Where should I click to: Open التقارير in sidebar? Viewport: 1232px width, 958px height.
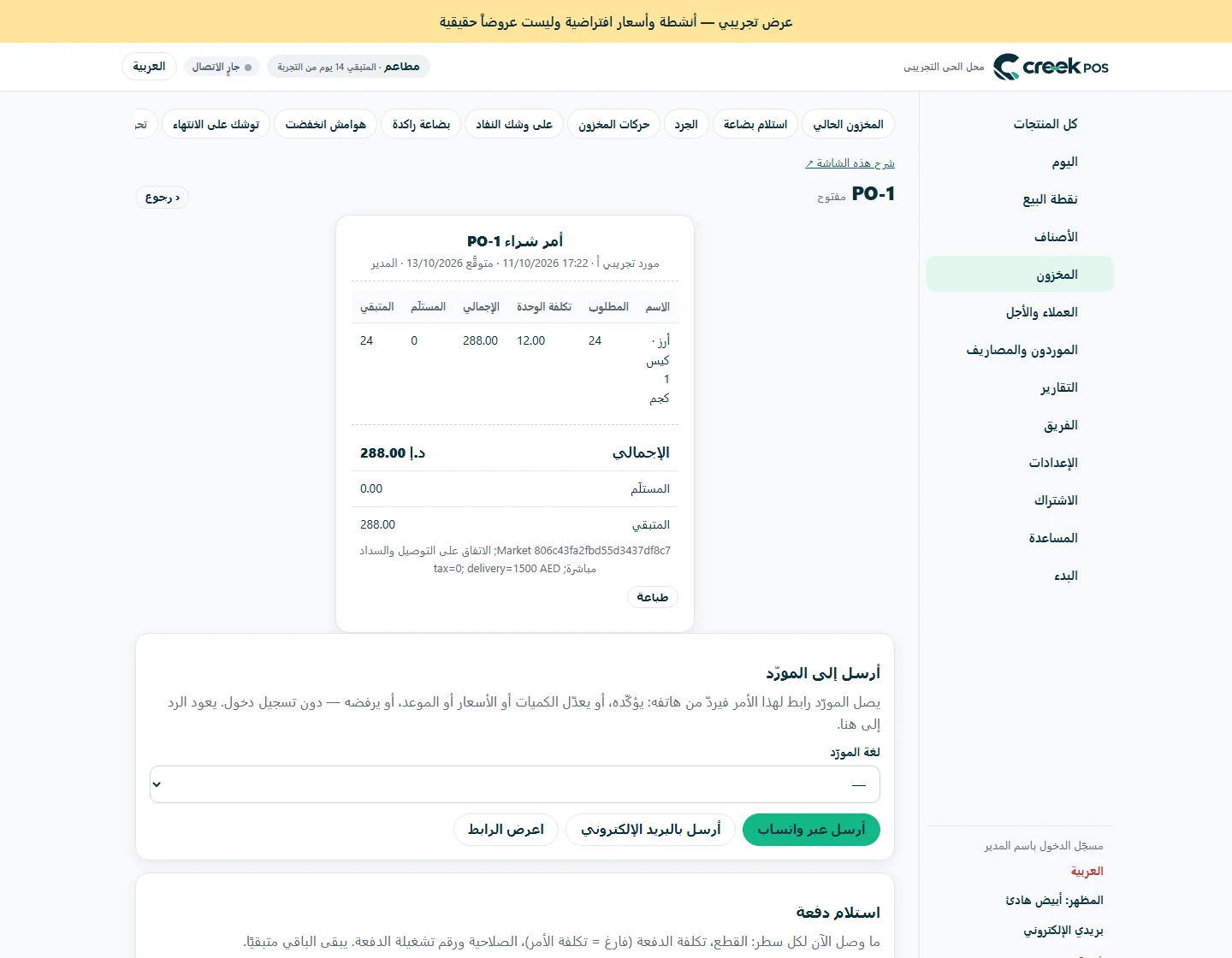coord(1020,387)
